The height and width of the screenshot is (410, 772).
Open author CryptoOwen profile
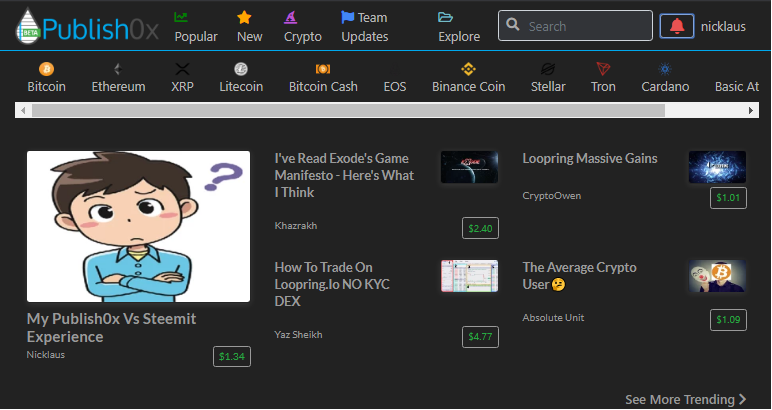pyautogui.click(x=552, y=196)
